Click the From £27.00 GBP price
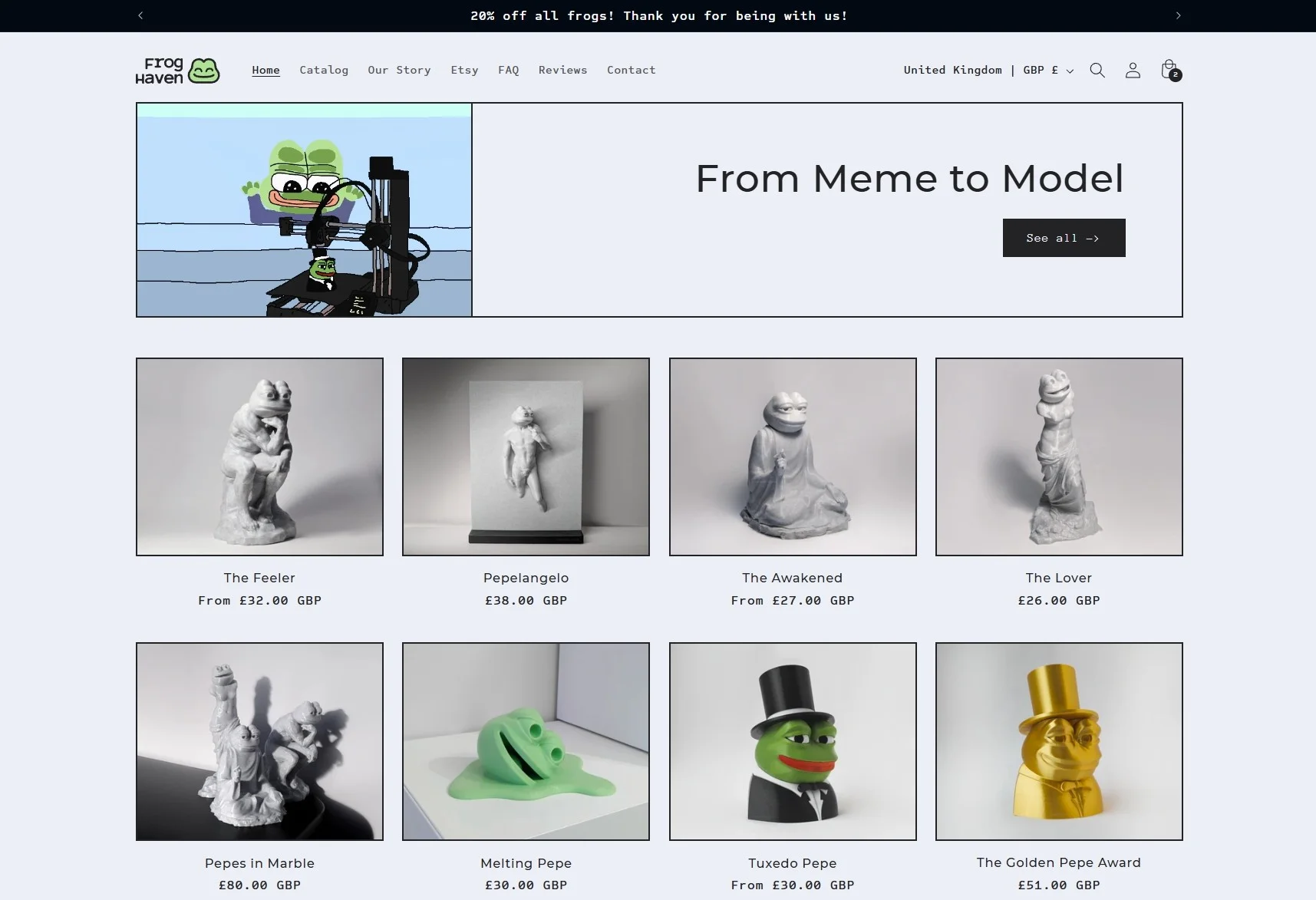This screenshot has width=1316, height=900. (793, 600)
